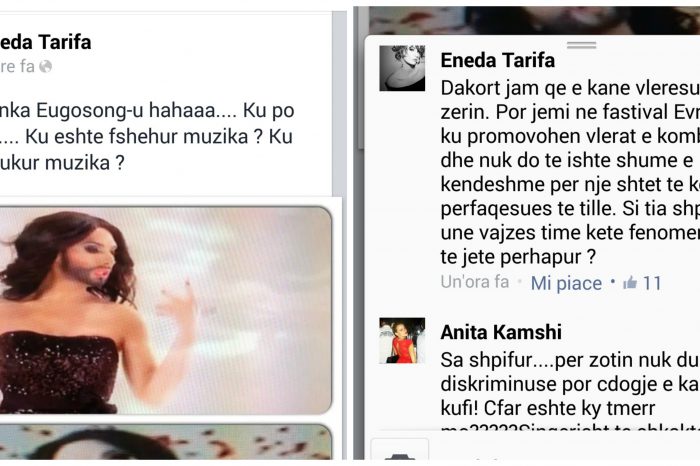Click the post timestamp ending 'fa'

(x=17, y=67)
